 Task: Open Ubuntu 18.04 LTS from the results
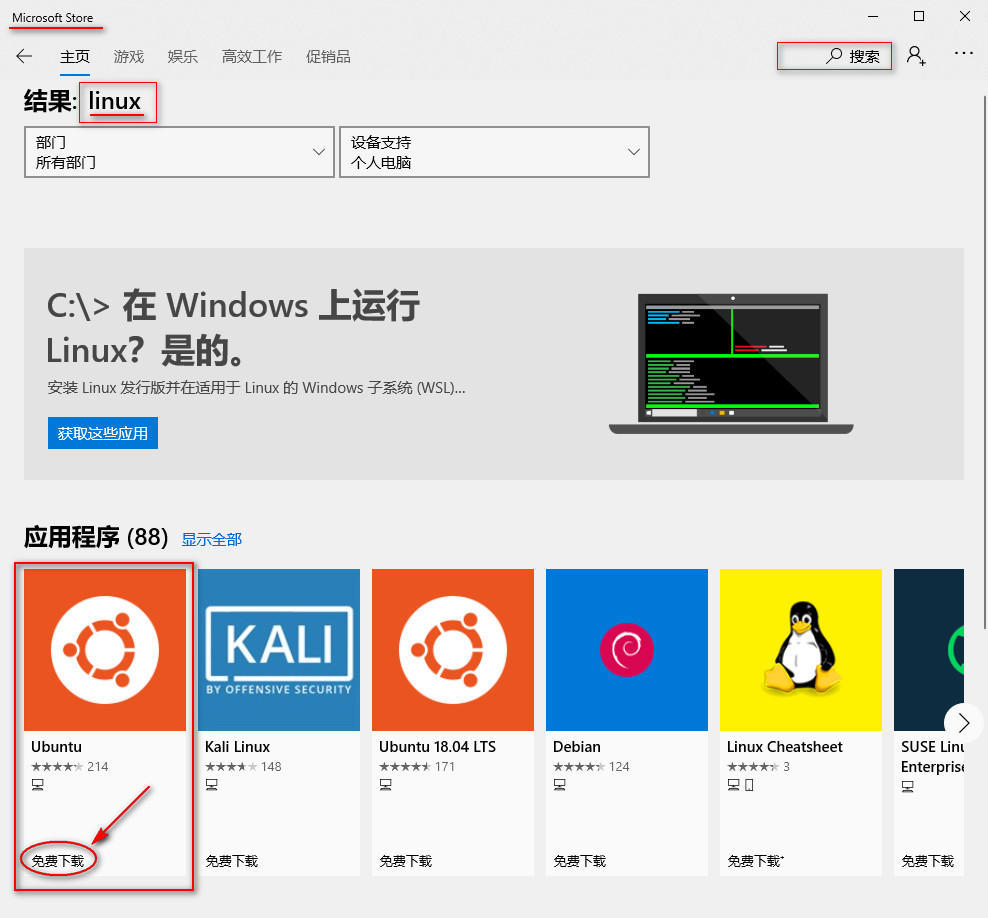pyautogui.click(x=452, y=648)
